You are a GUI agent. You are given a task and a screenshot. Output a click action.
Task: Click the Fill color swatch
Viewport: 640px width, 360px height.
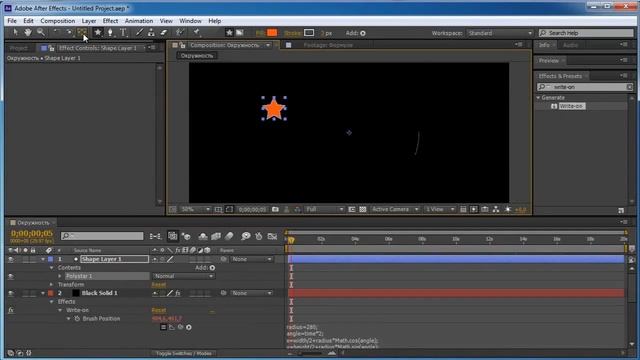[x=272, y=33]
